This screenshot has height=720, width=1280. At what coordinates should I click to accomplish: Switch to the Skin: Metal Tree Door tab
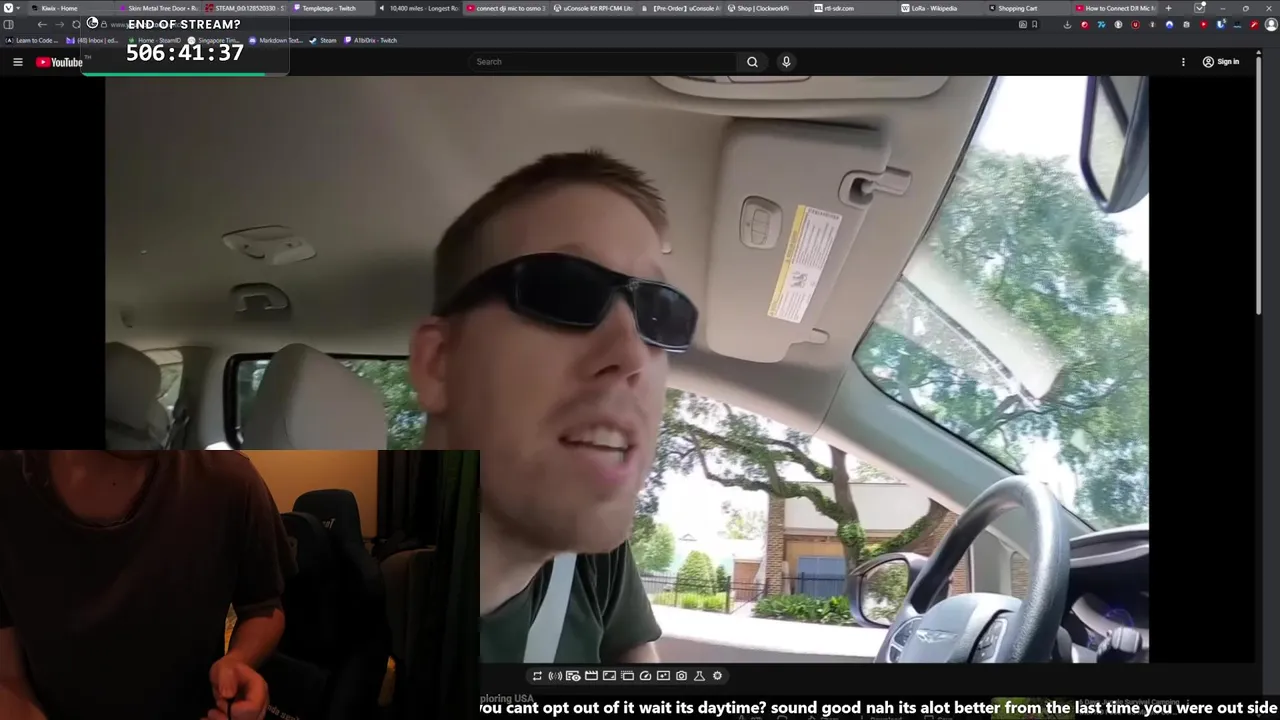pyautogui.click(x=157, y=8)
